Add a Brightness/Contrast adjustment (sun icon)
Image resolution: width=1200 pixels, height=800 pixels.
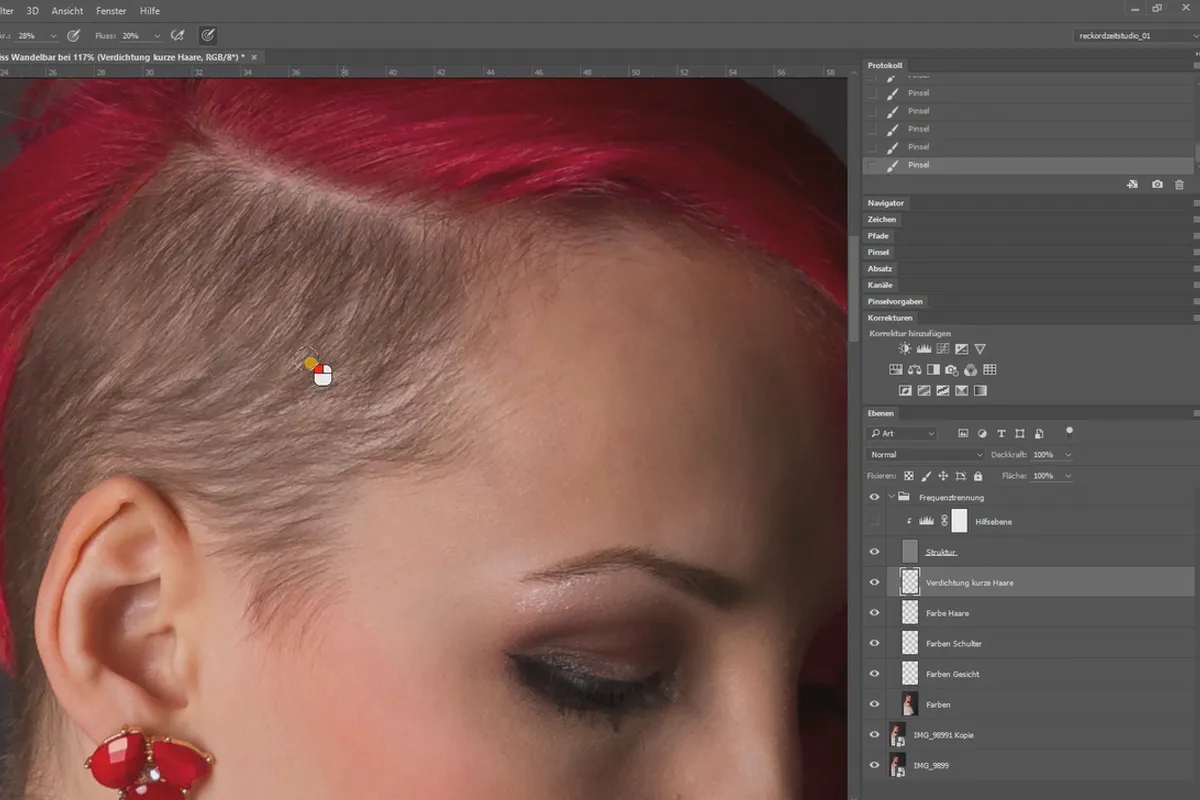[x=905, y=349]
